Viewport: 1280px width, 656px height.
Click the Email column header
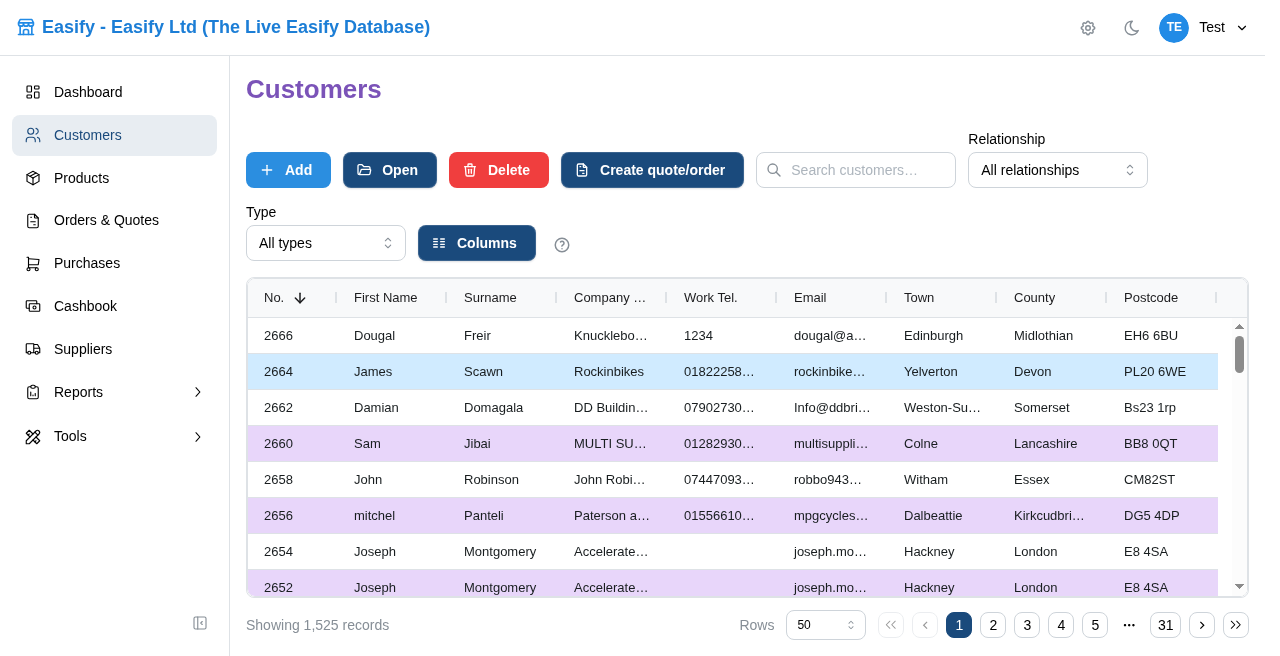pyautogui.click(x=810, y=298)
